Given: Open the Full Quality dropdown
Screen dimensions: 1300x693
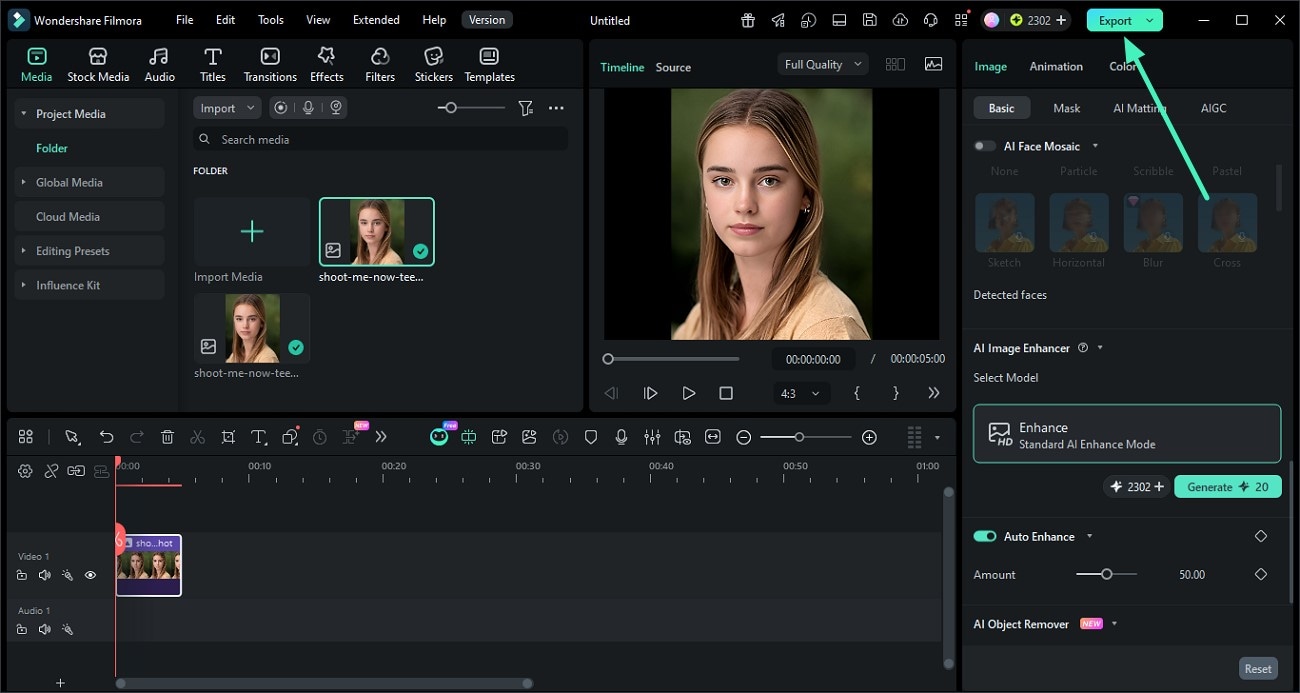Looking at the screenshot, I should [x=820, y=63].
